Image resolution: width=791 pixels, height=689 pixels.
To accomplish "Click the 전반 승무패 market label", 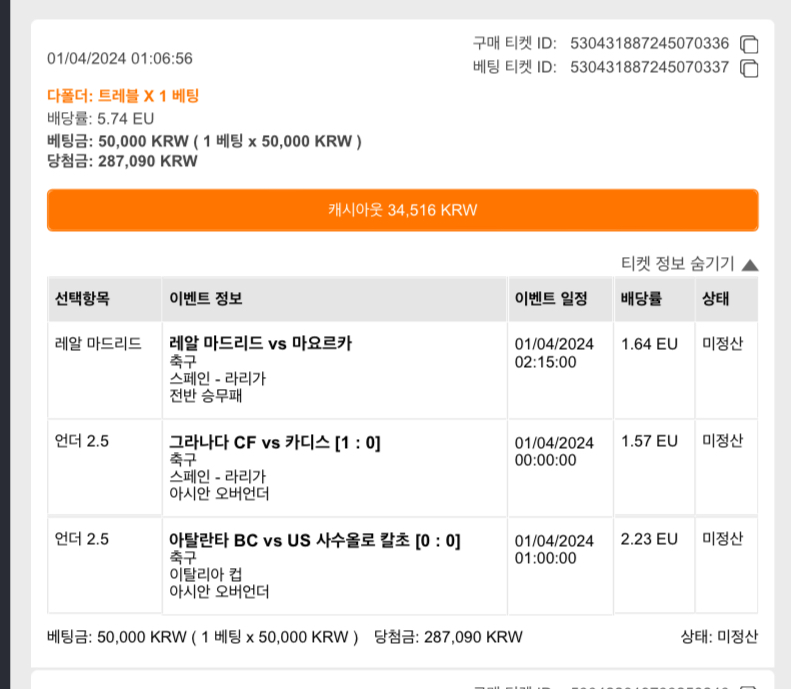I will click(205, 395).
